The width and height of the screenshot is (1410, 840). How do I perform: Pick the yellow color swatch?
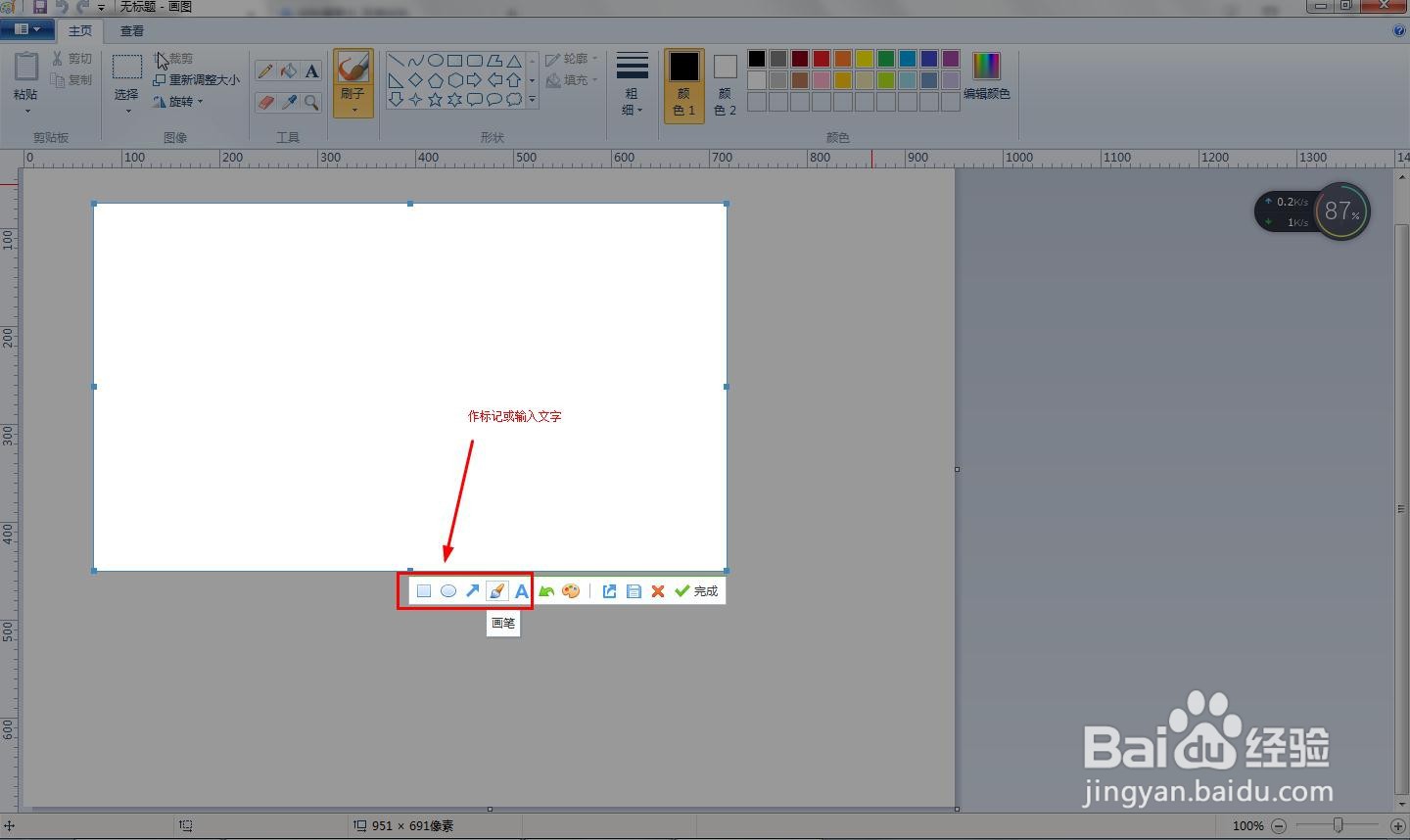[865, 59]
